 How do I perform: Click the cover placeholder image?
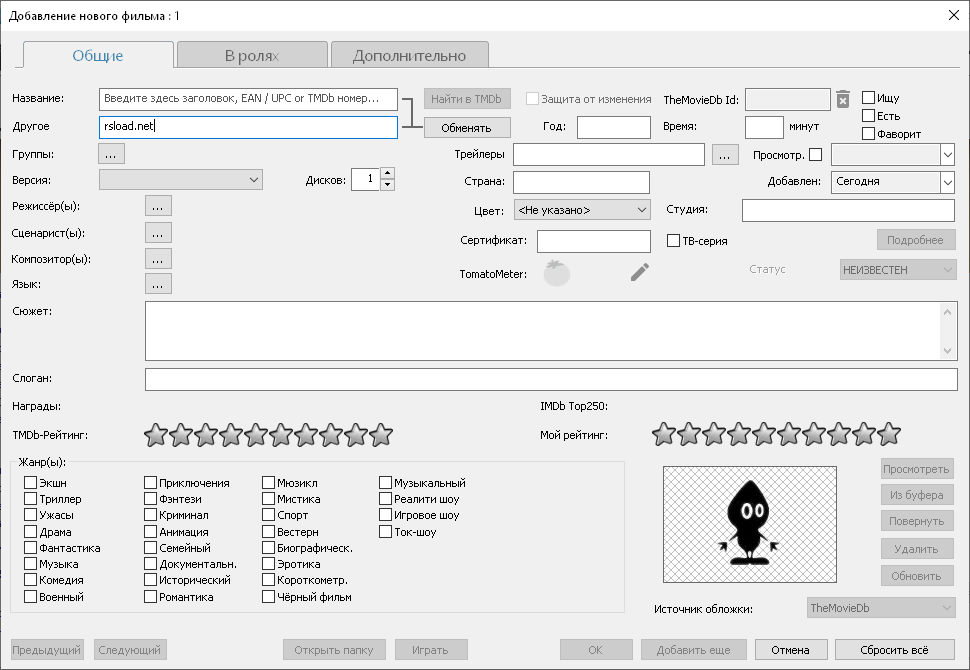tap(750, 525)
